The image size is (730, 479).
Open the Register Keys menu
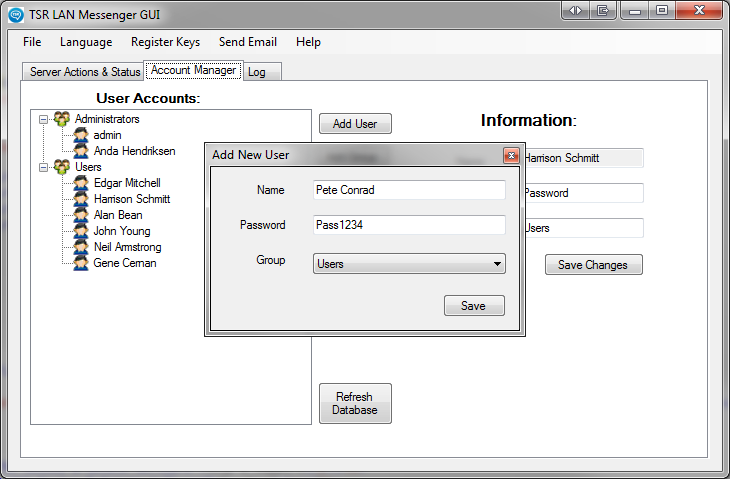165,42
